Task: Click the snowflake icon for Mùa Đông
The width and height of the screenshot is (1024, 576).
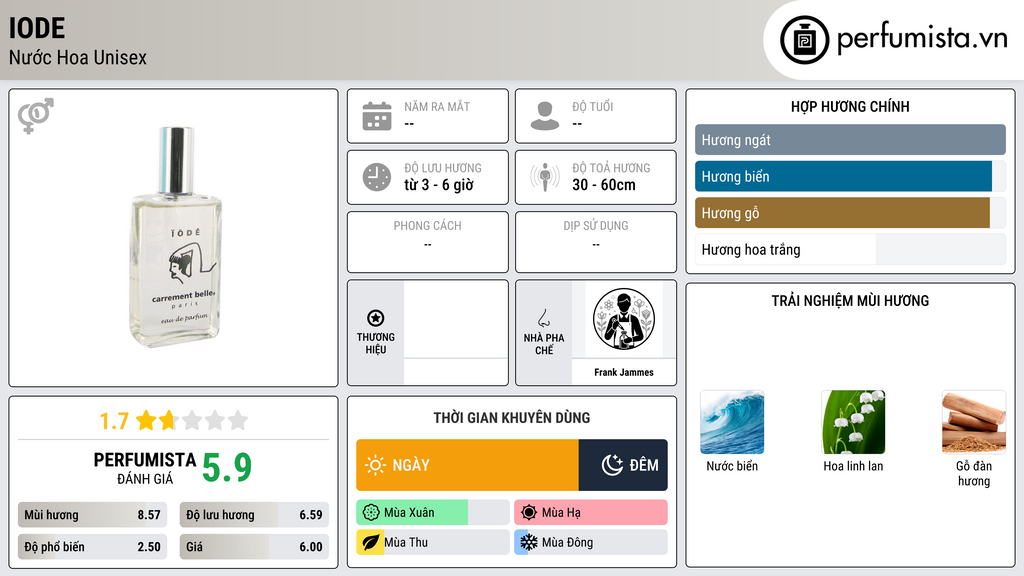Action: tap(529, 542)
